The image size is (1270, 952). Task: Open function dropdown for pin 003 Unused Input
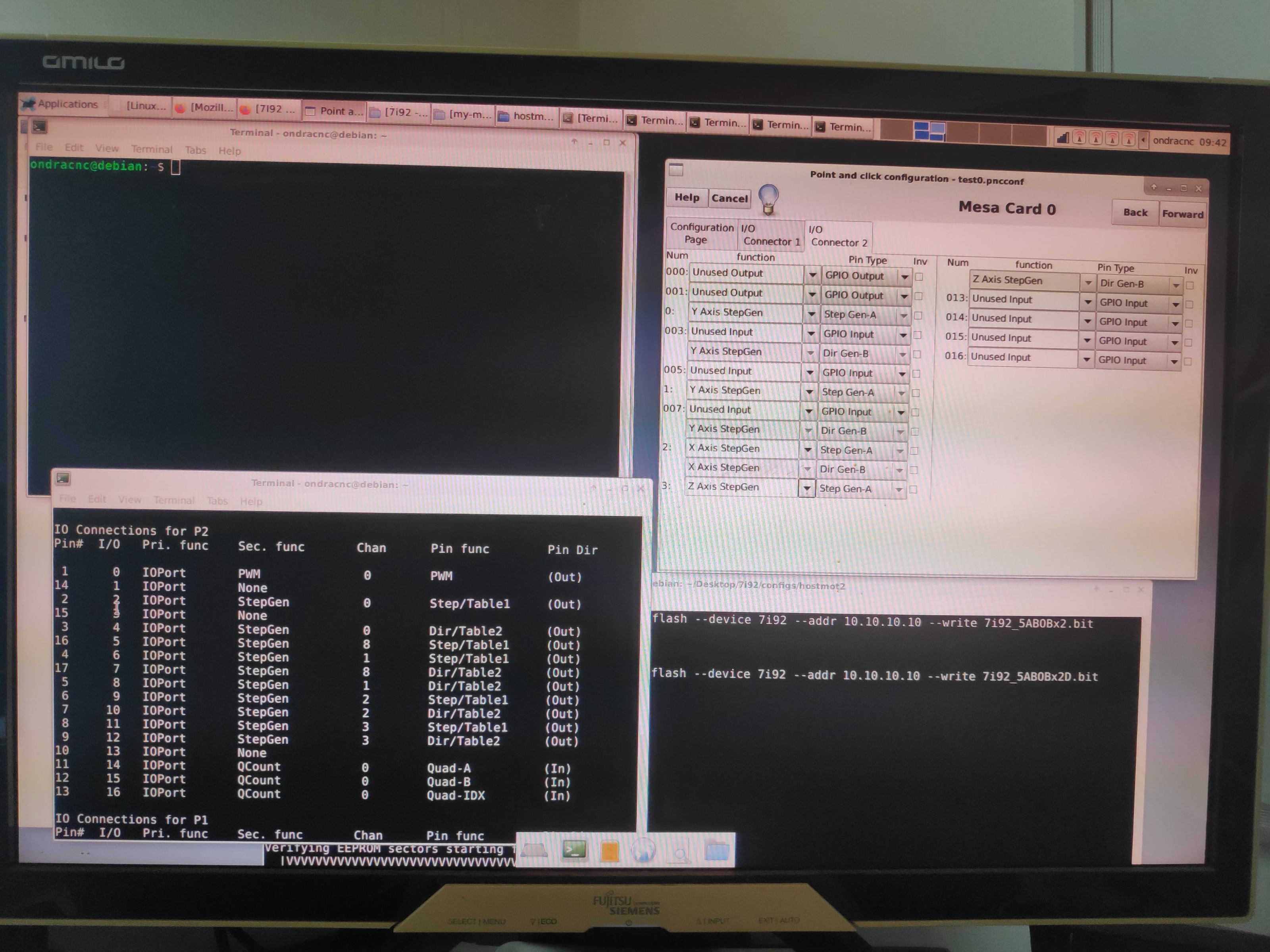coord(811,334)
